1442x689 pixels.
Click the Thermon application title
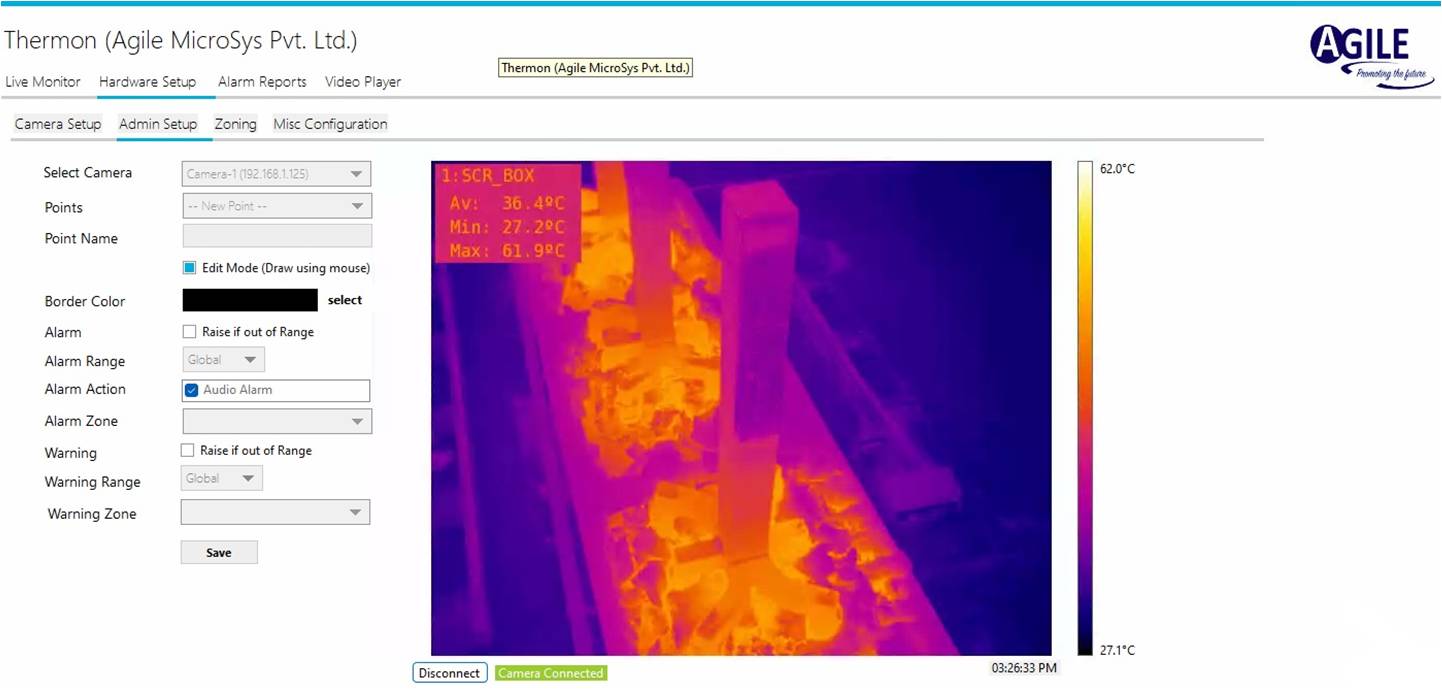coord(181,41)
